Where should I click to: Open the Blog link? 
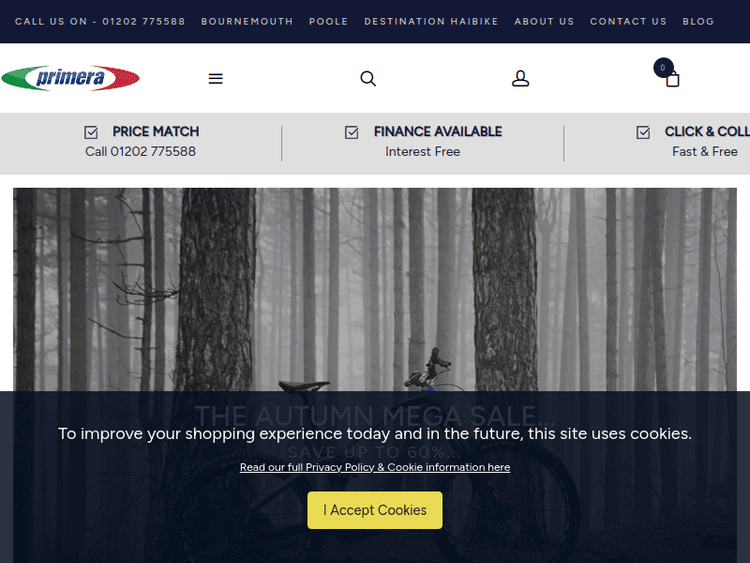pos(698,21)
